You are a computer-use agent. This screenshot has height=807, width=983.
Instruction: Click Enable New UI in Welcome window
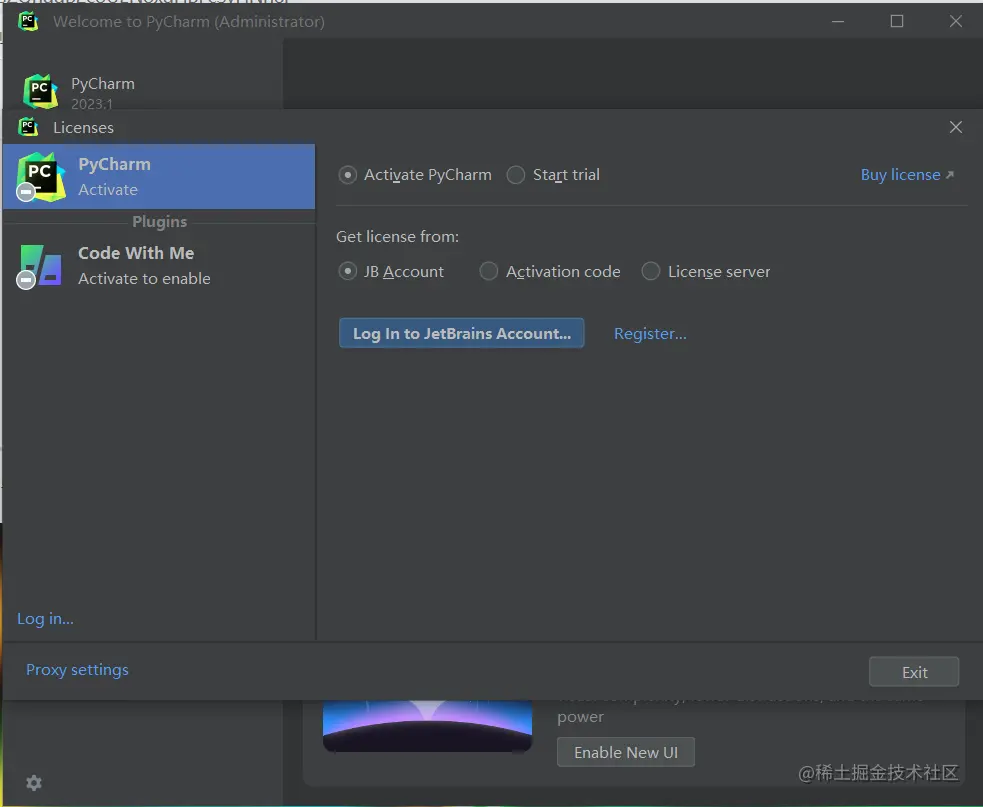pos(626,752)
